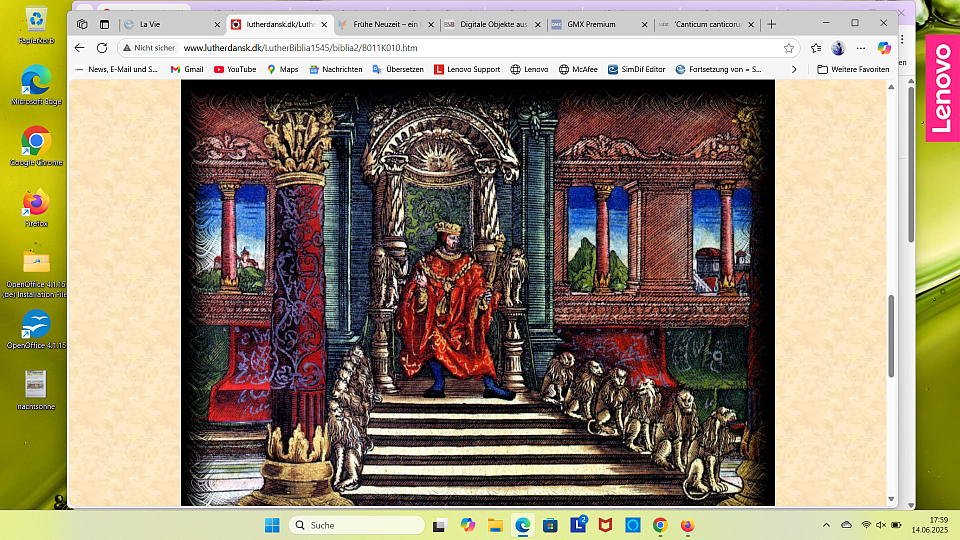
Task: Open the clock showing 17:59 14.06.2025
Action: (x=929, y=525)
